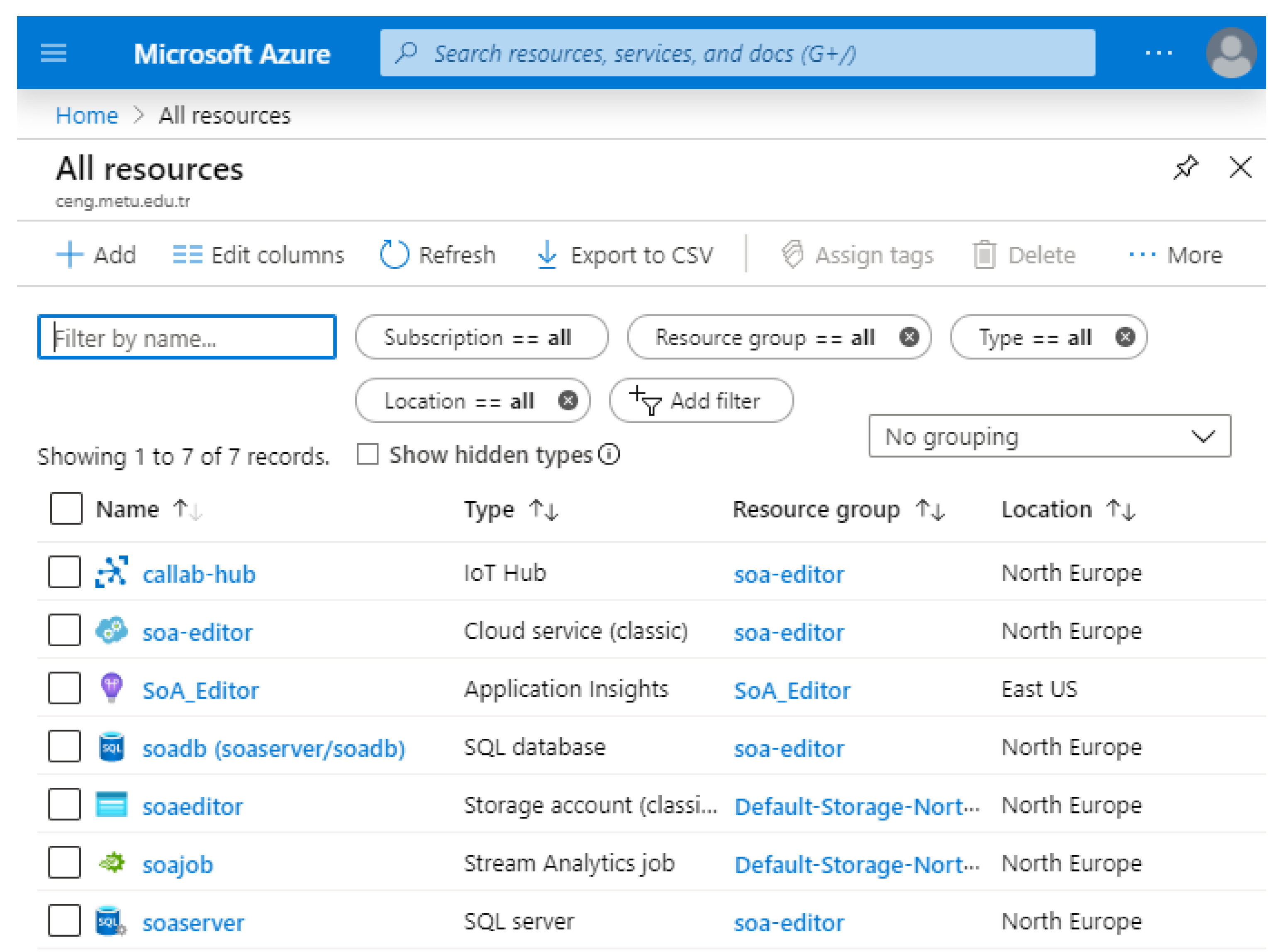Screen dimensions: 1284x952
Task: Remove the Location filter
Action: pyautogui.click(x=568, y=400)
